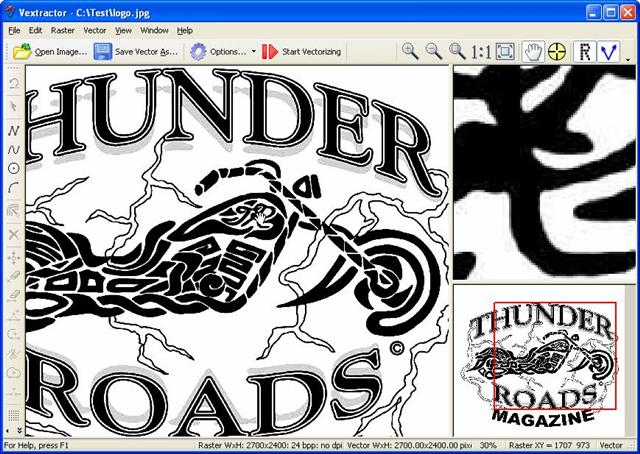640x454 pixels.
Task: Click the Vextractor title bar app icon
Action: point(9,12)
